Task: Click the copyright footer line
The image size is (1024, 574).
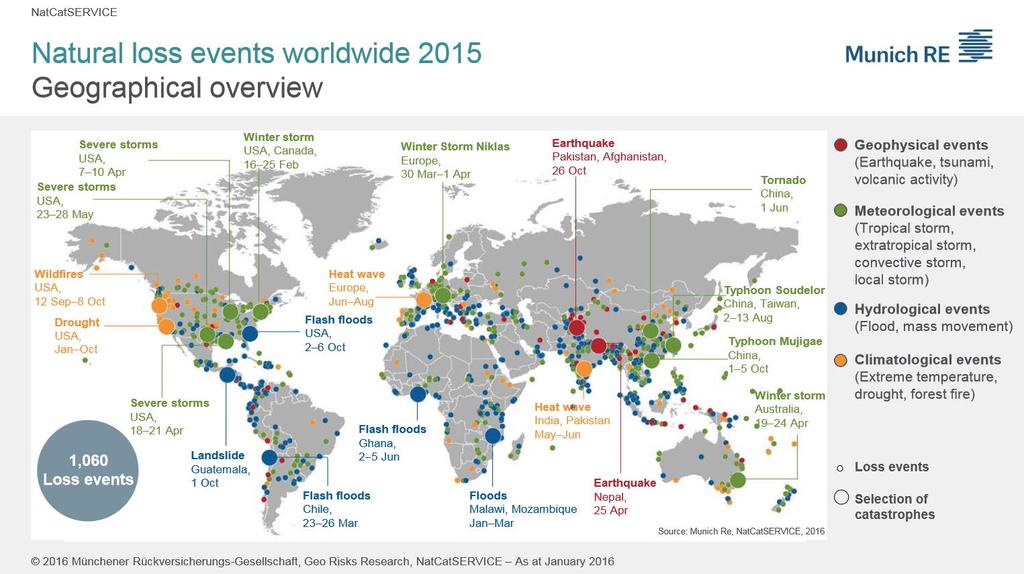Action: click(x=323, y=561)
